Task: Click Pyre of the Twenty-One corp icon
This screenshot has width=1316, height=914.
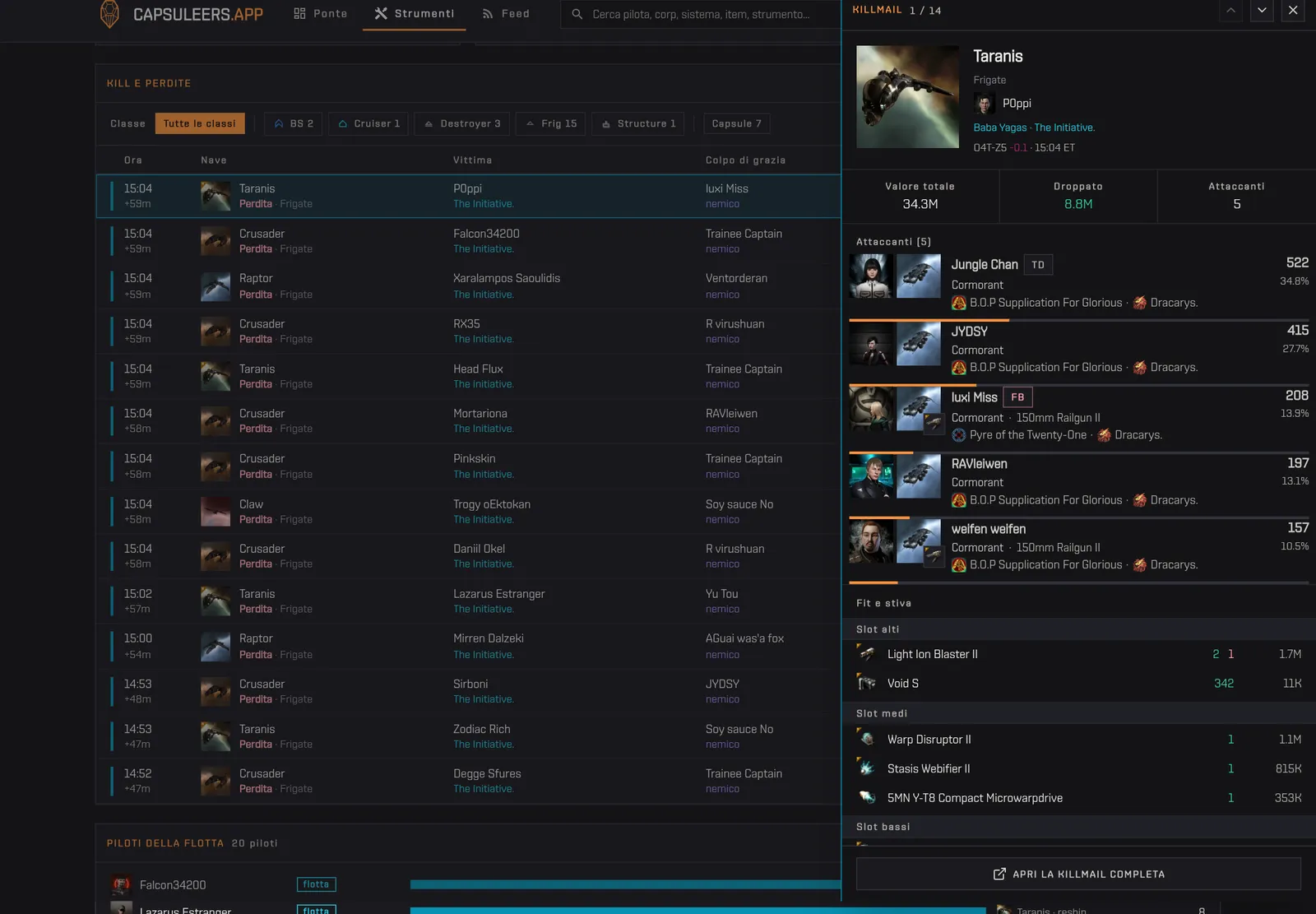Action: (959, 435)
